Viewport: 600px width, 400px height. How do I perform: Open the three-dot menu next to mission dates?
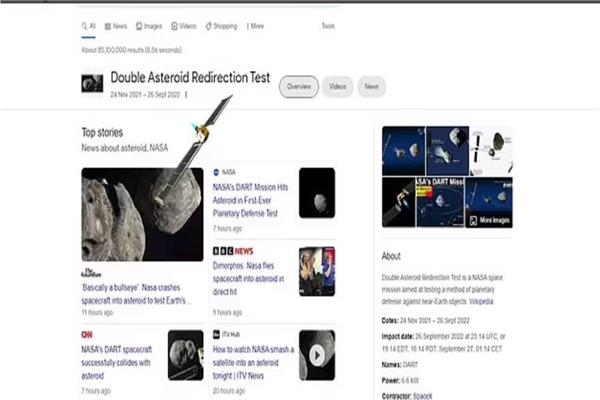pos(186,95)
